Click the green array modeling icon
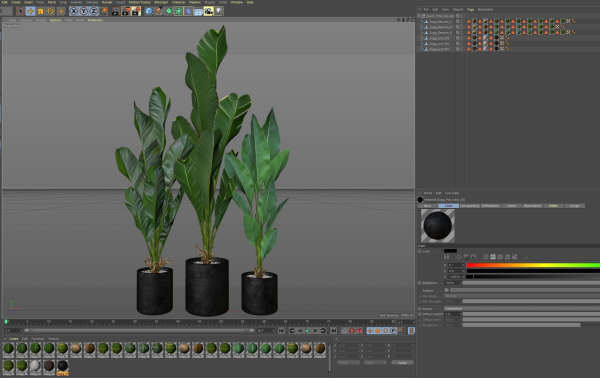Image resolution: width=600 pixels, height=378 pixels. (179, 11)
